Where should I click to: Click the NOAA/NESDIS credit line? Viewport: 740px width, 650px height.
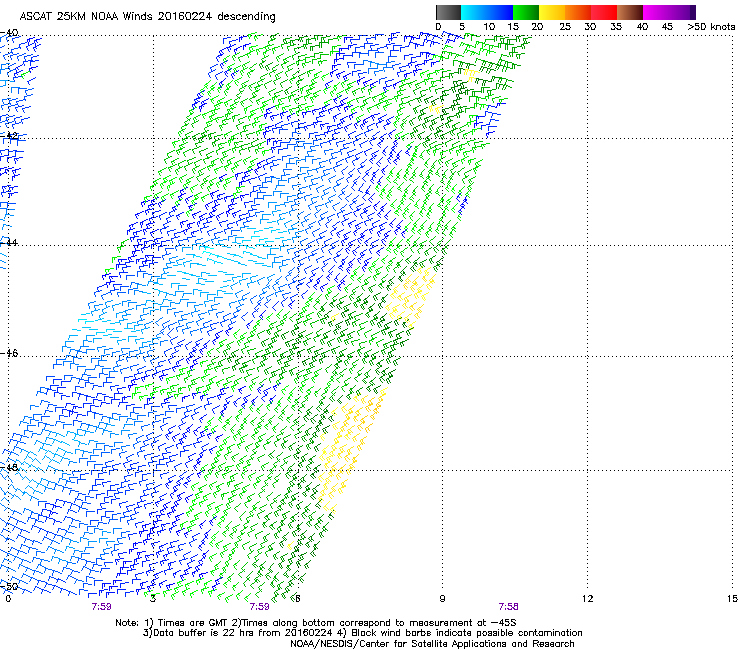432,644
